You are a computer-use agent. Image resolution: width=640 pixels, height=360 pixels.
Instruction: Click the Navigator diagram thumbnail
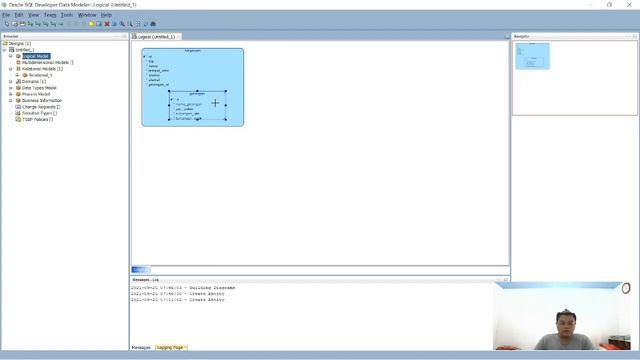coord(532,56)
